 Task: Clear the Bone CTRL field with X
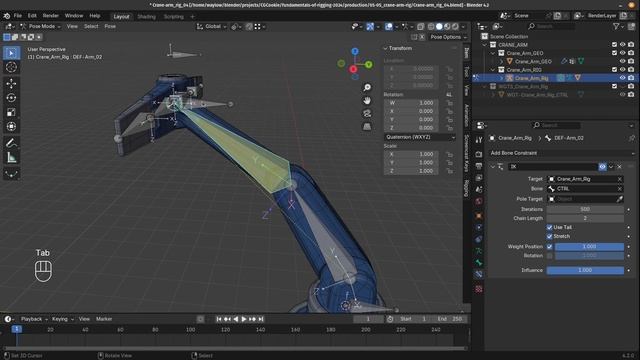click(x=620, y=189)
